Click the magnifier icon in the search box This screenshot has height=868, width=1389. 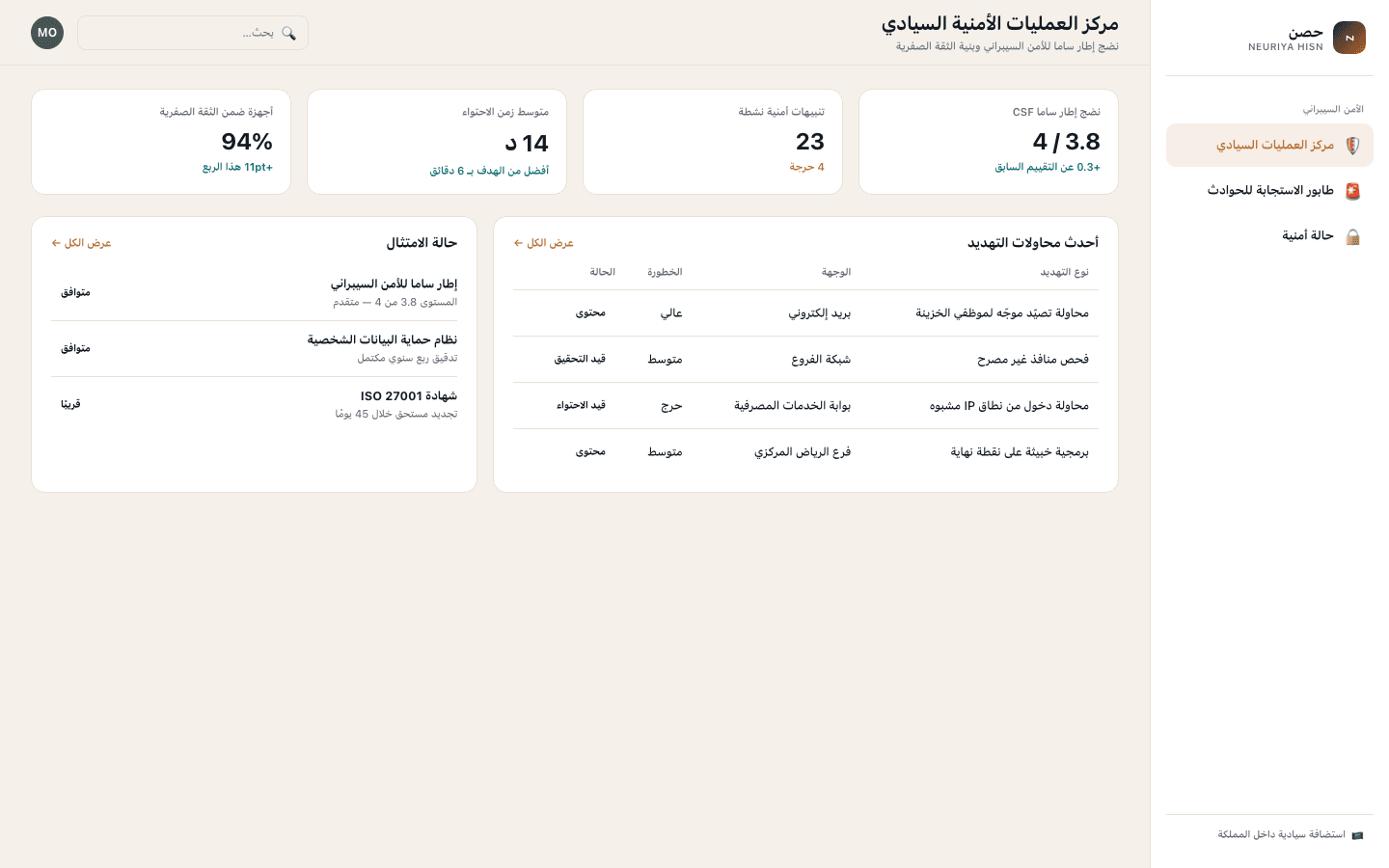click(x=288, y=33)
